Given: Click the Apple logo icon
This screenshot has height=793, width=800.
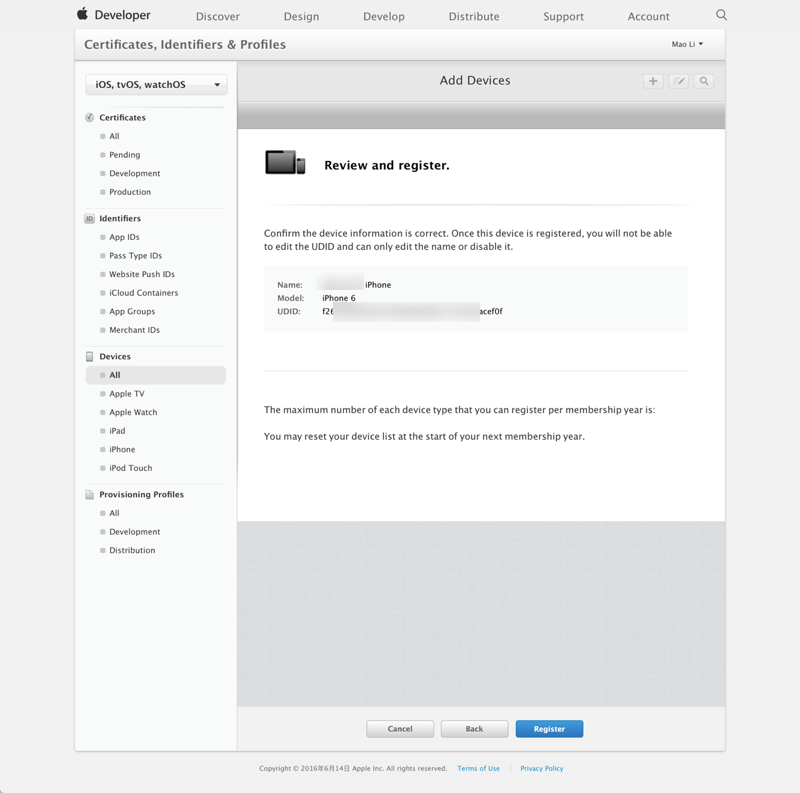Looking at the screenshot, I should [x=83, y=14].
